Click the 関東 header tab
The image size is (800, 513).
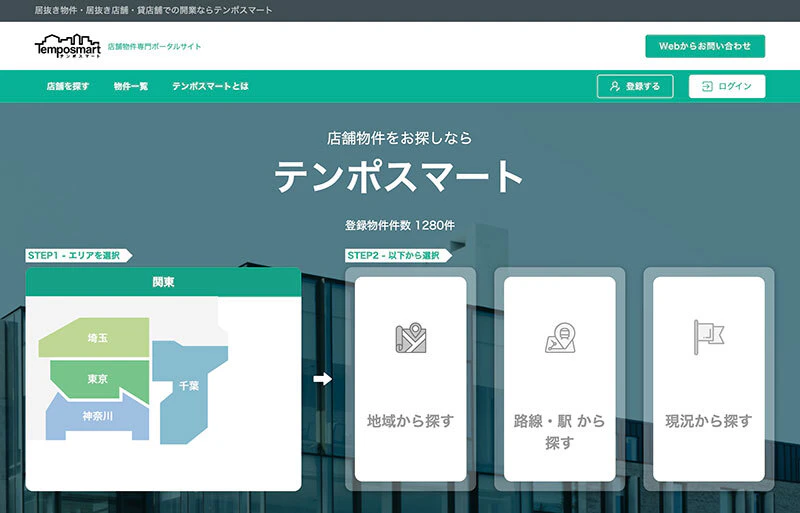[x=163, y=282]
